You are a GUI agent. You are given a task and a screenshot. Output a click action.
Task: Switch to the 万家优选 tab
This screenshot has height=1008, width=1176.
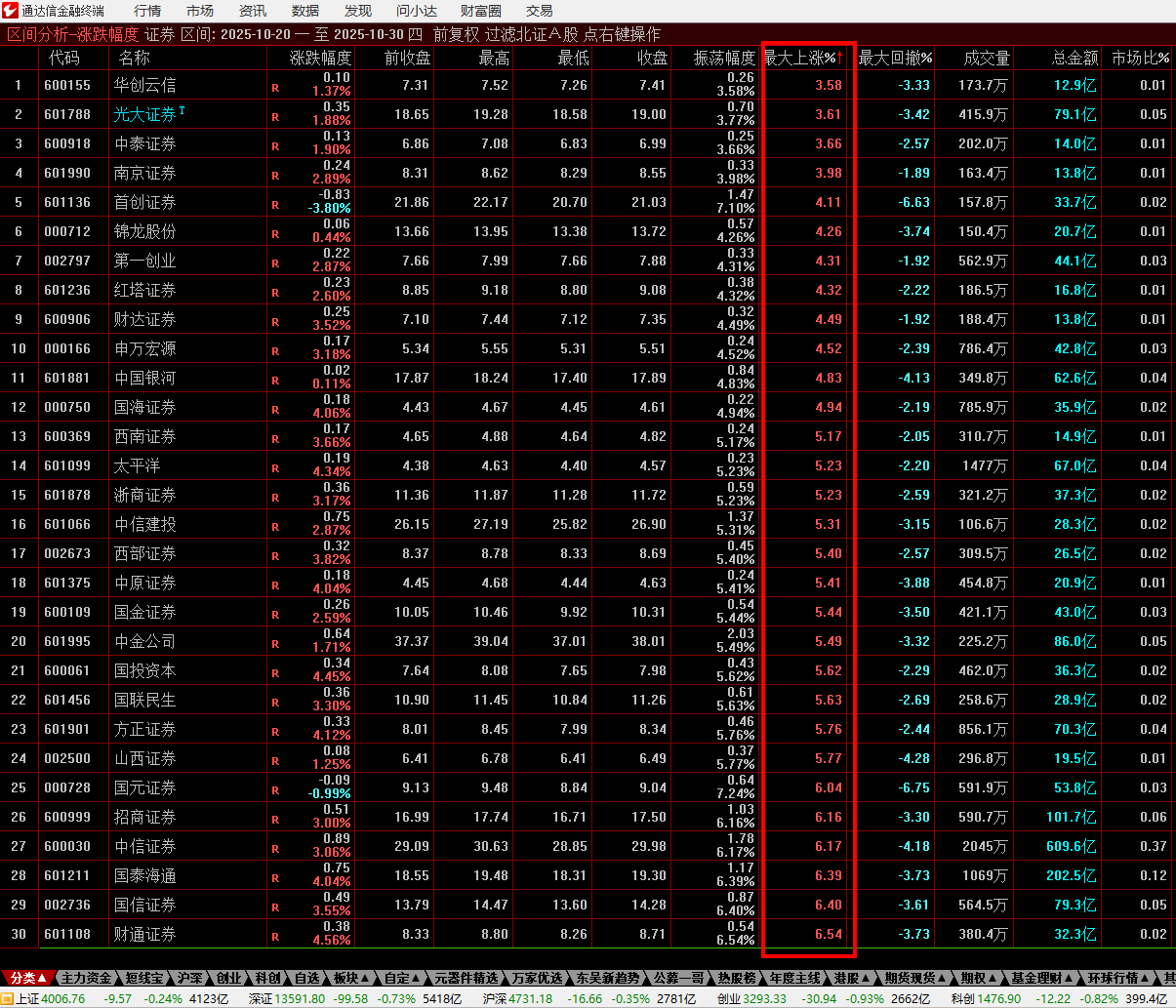point(538,978)
